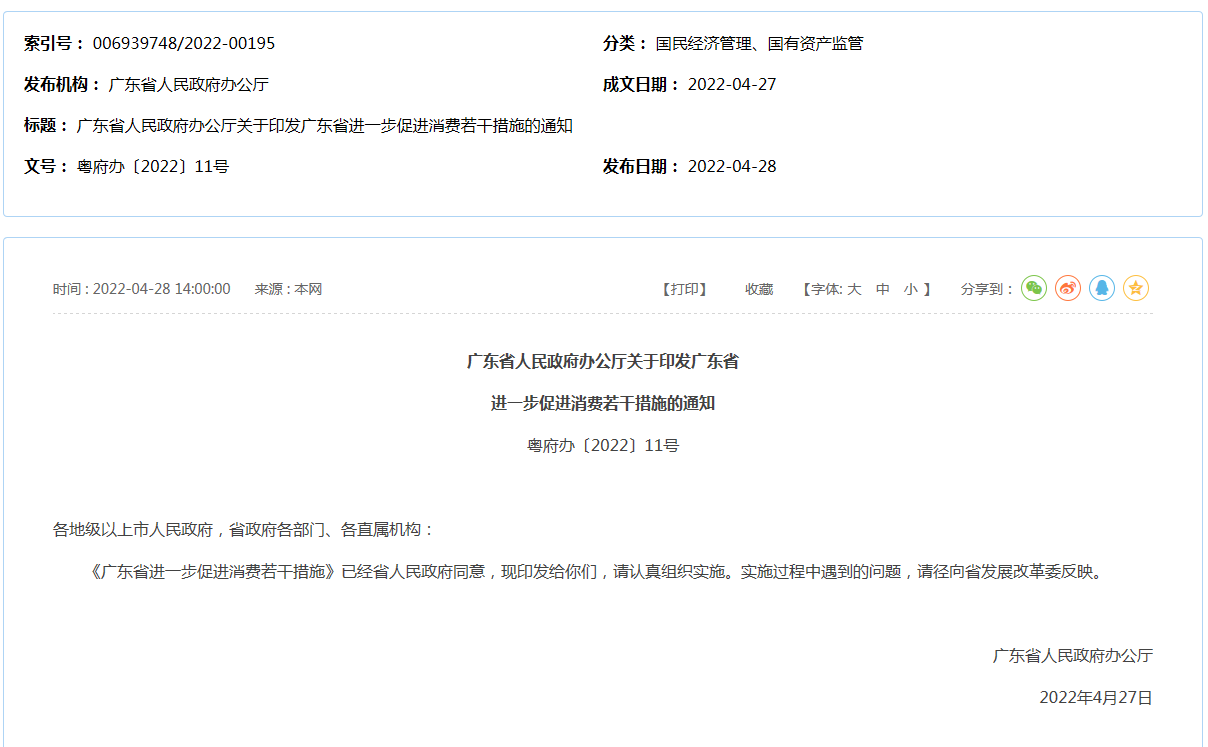Select closing date 2022年4月27日
1208x747 pixels.
click(1096, 697)
